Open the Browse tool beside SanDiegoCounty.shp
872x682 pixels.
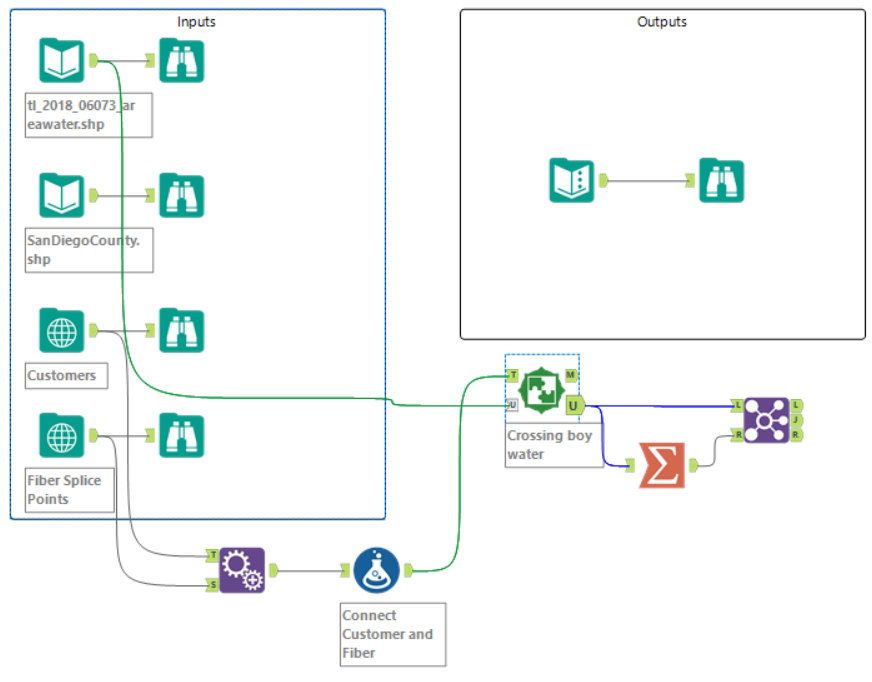click(x=181, y=195)
